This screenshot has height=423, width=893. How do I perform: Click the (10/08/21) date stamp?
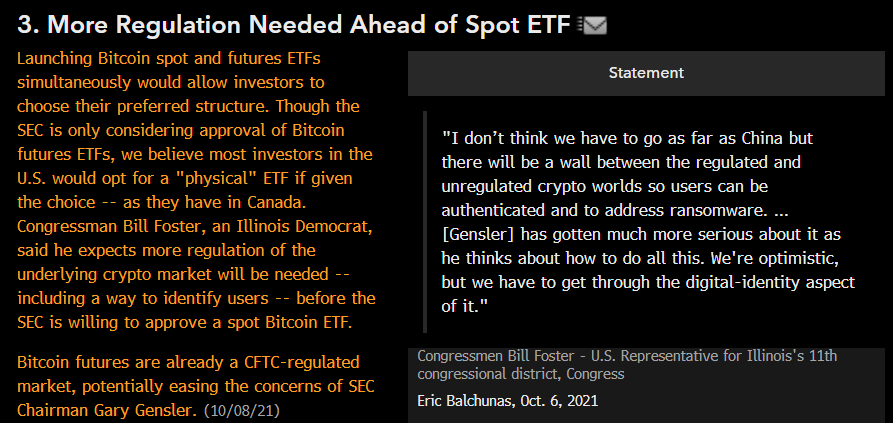click(x=243, y=411)
